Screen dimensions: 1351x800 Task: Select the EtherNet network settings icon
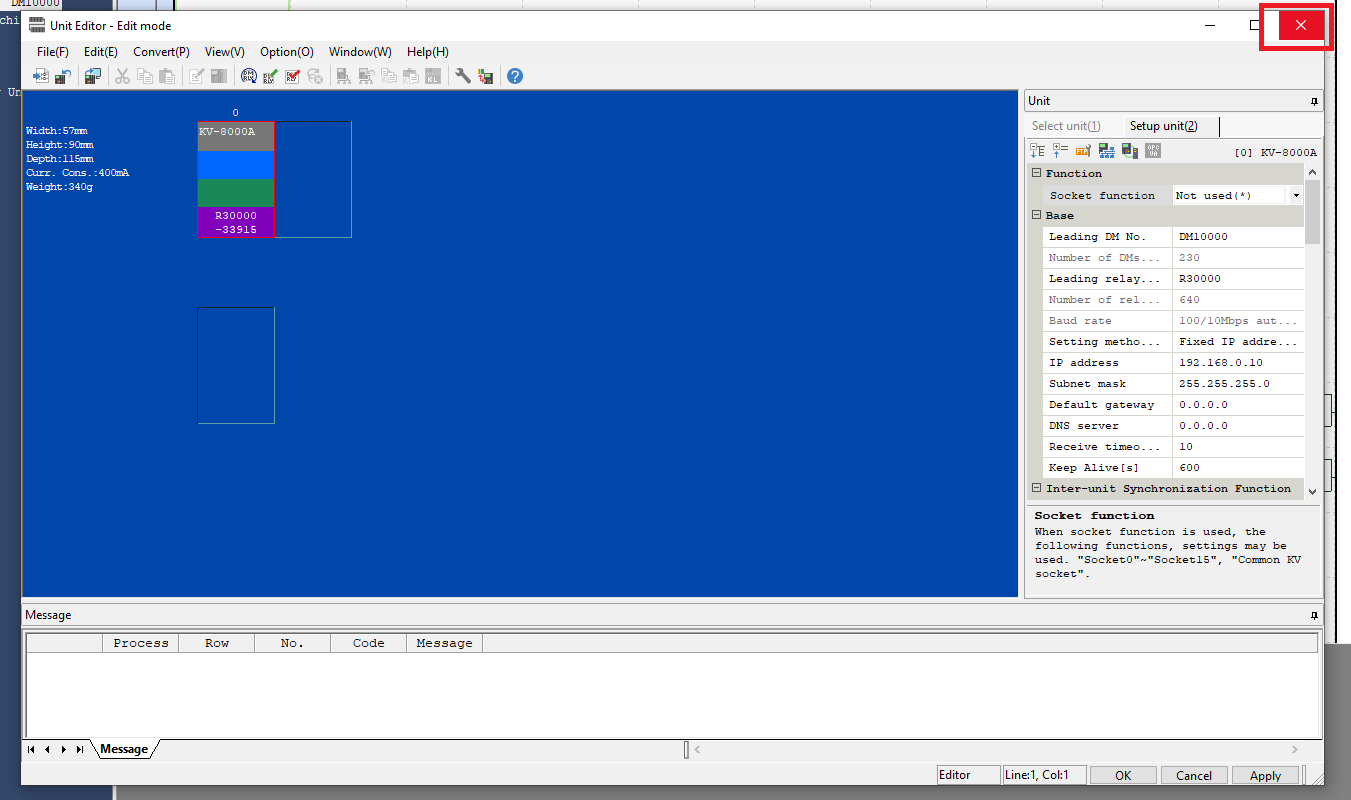point(1106,150)
